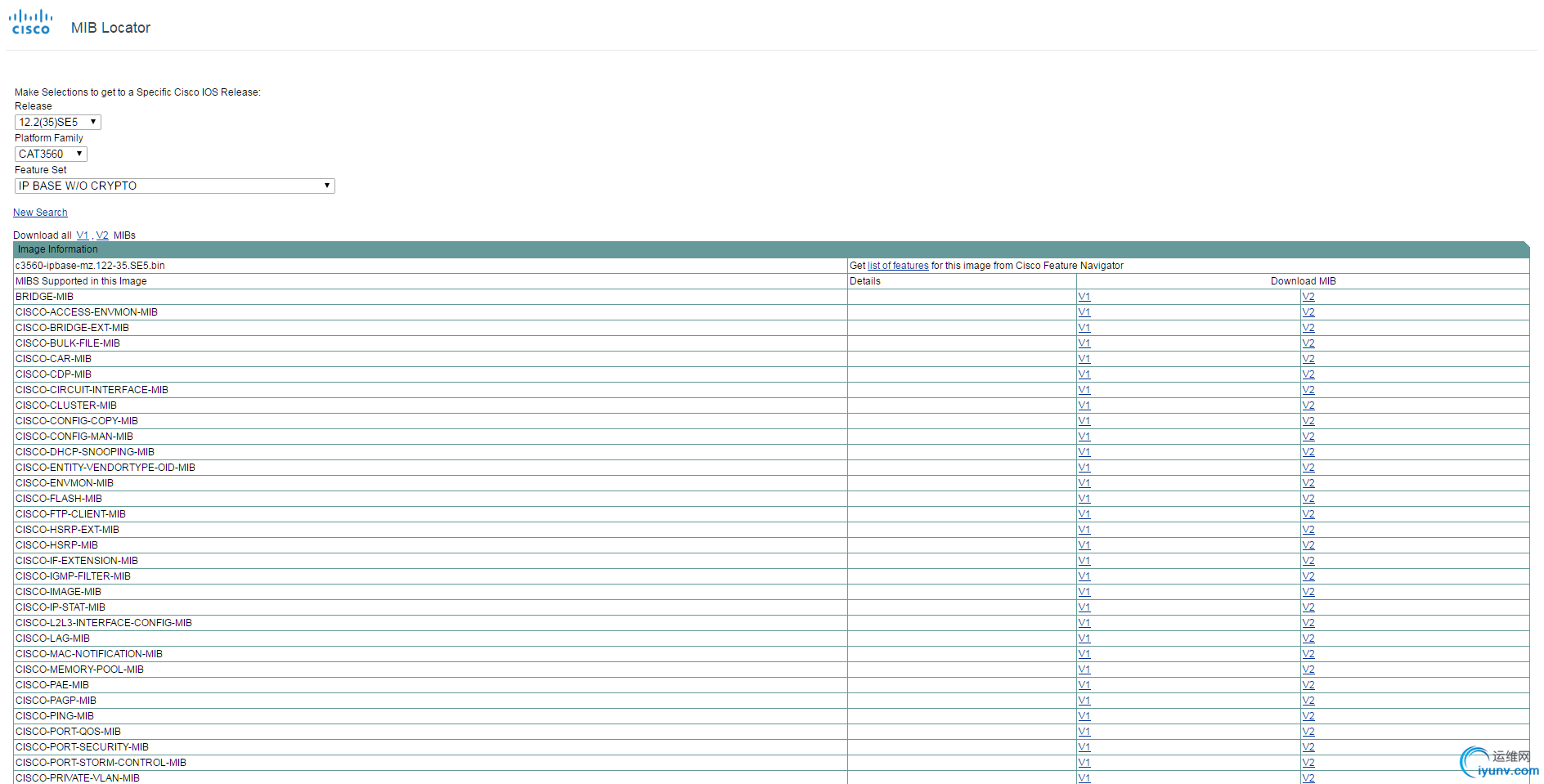1544x784 pixels.
Task: Download V1 of CISCO-LAG-MIB
Action: (x=1084, y=638)
